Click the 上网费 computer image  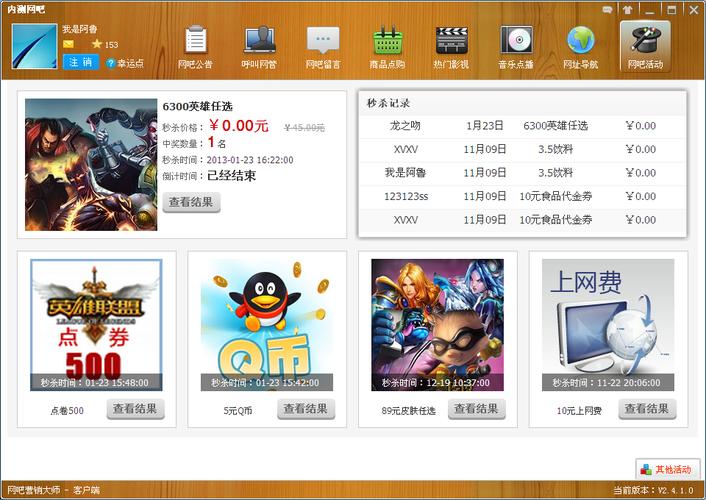pyautogui.click(x=608, y=325)
